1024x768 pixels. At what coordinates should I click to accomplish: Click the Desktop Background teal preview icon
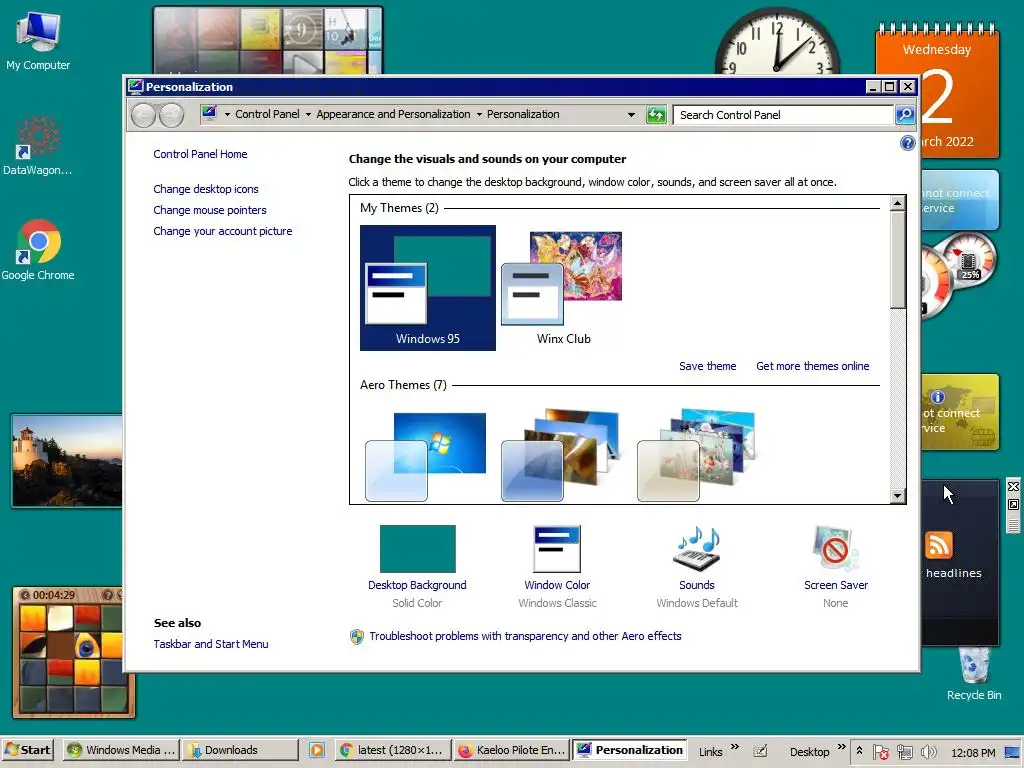coord(417,549)
